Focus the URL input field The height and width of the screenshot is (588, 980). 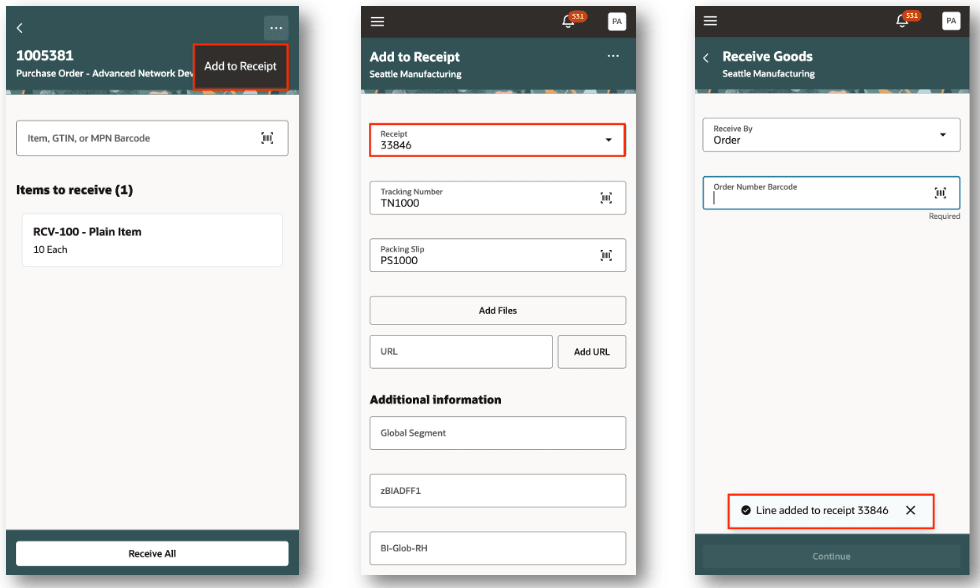(461, 352)
